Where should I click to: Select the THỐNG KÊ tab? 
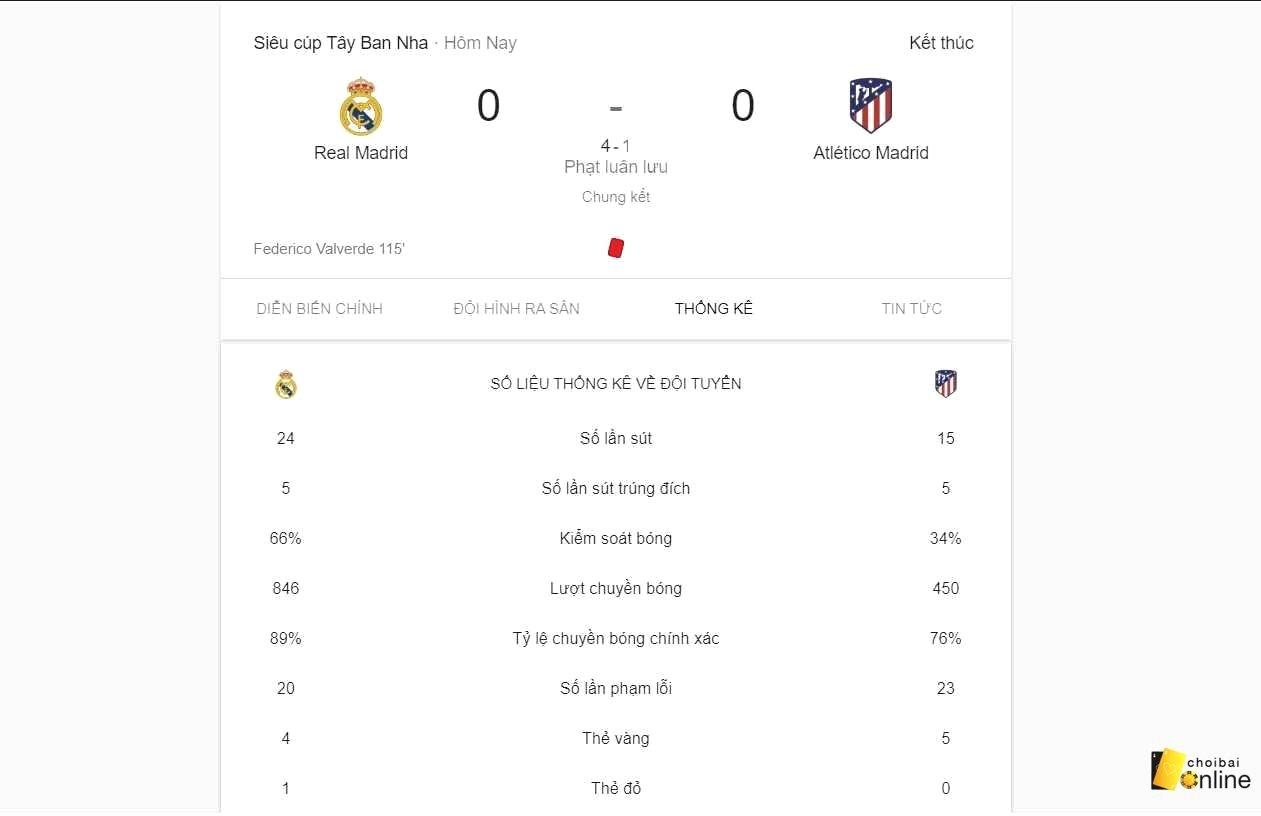714,308
